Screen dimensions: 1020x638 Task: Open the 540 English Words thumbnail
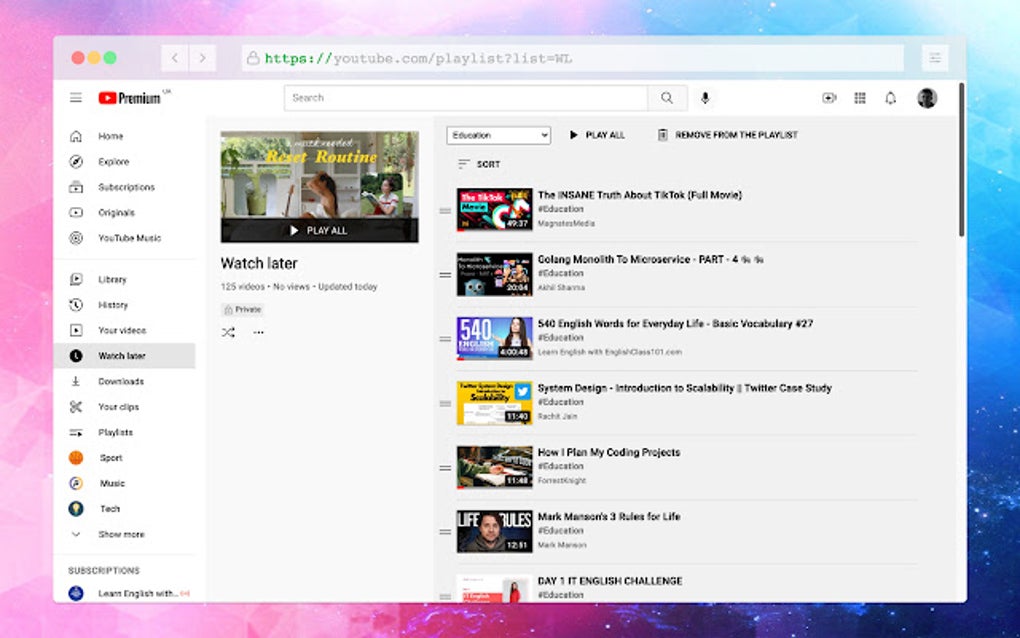(x=494, y=338)
